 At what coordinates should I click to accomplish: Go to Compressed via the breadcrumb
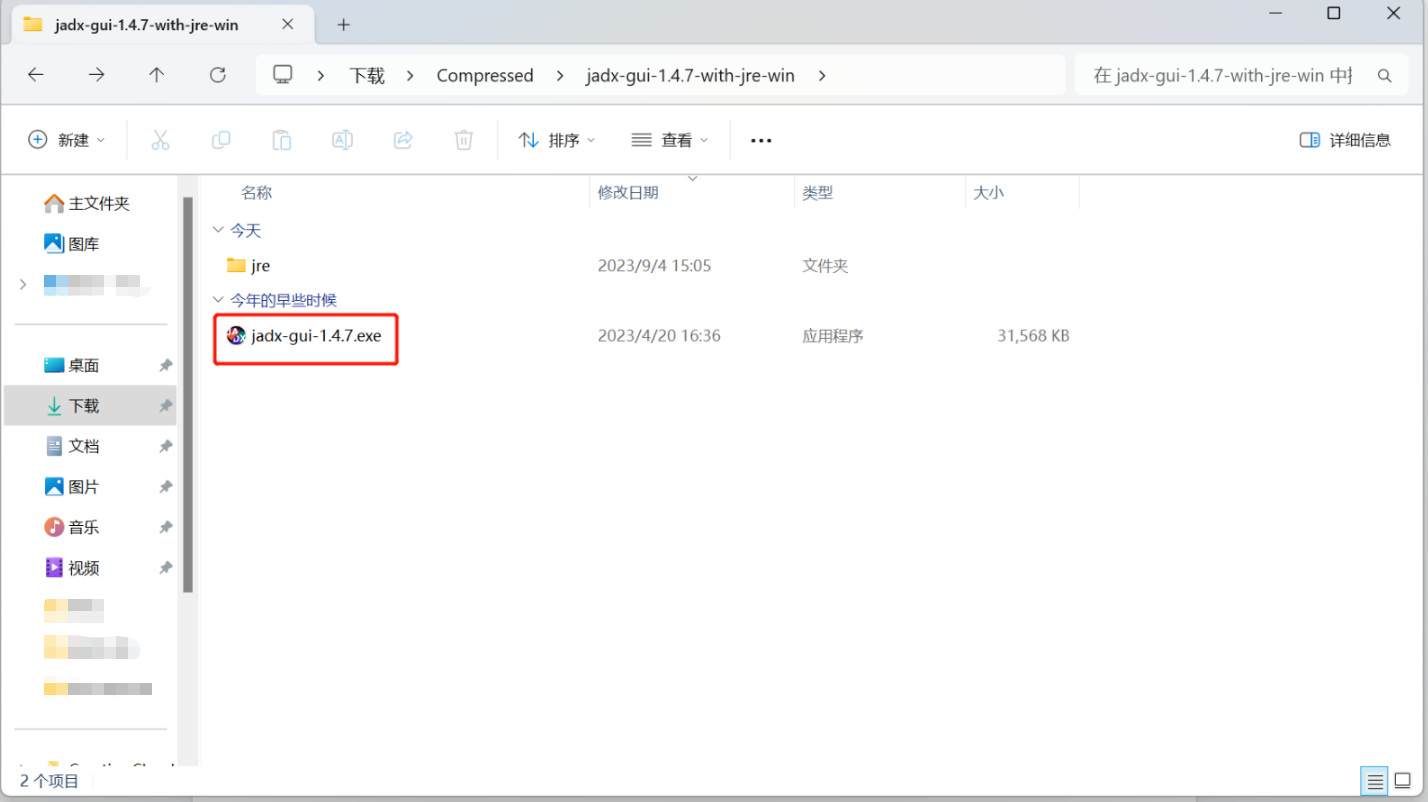click(485, 75)
